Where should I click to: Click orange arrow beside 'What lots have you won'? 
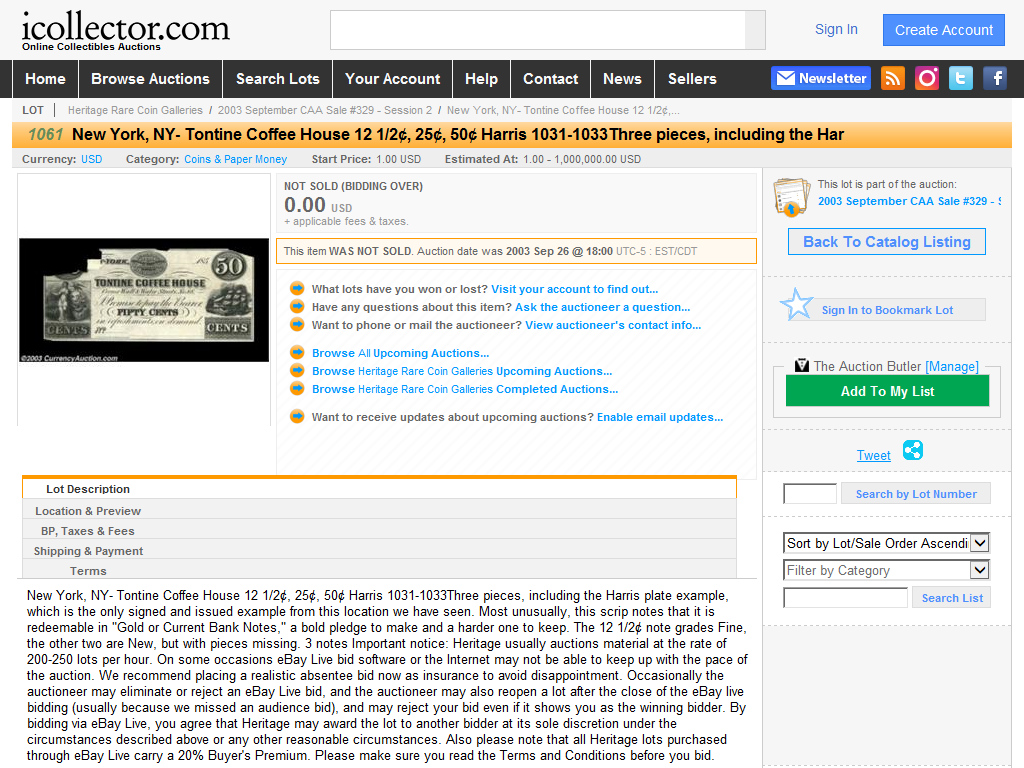click(297, 289)
